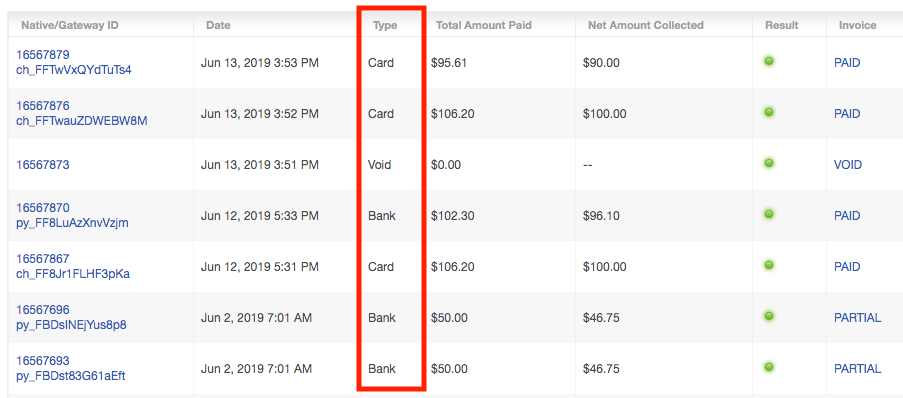Open payment ID 16567867 link
The width and height of the screenshot is (903, 398).
click(x=43, y=259)
